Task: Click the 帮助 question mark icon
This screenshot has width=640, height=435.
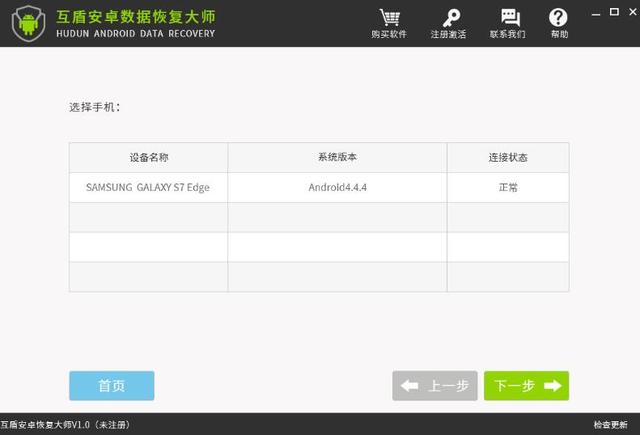Action: click(558, 18)
